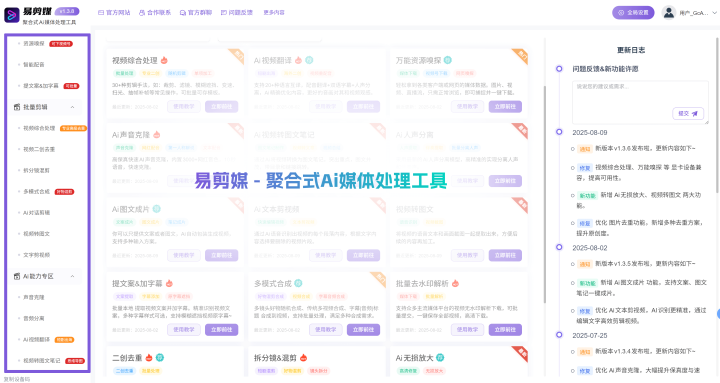Open 问题反馈 in the top navigation
Viewport: 720px width, 383px height.
[x=236, y=12]
